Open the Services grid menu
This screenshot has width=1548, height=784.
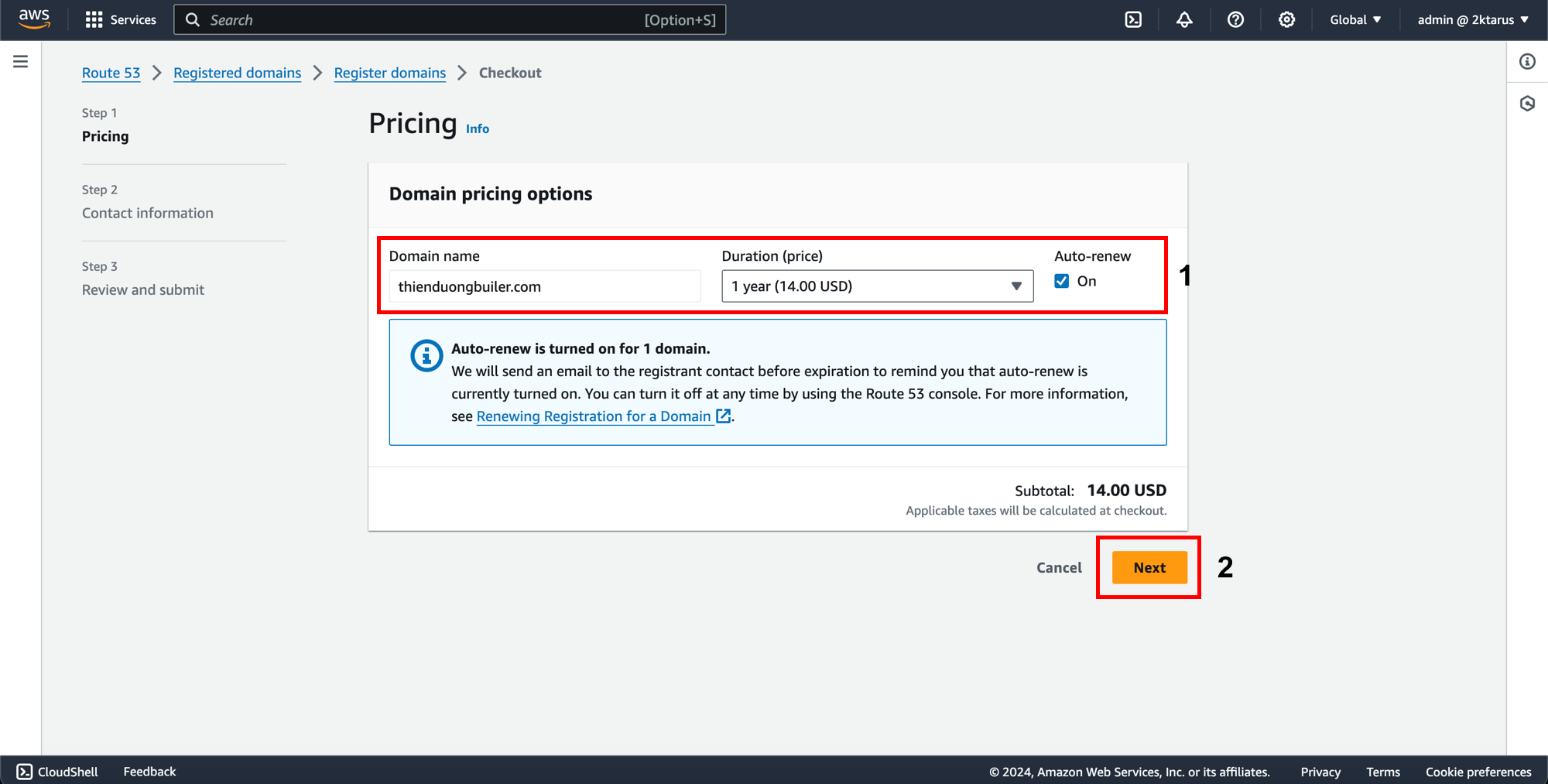pyautogui.click(x=94, y=19)
